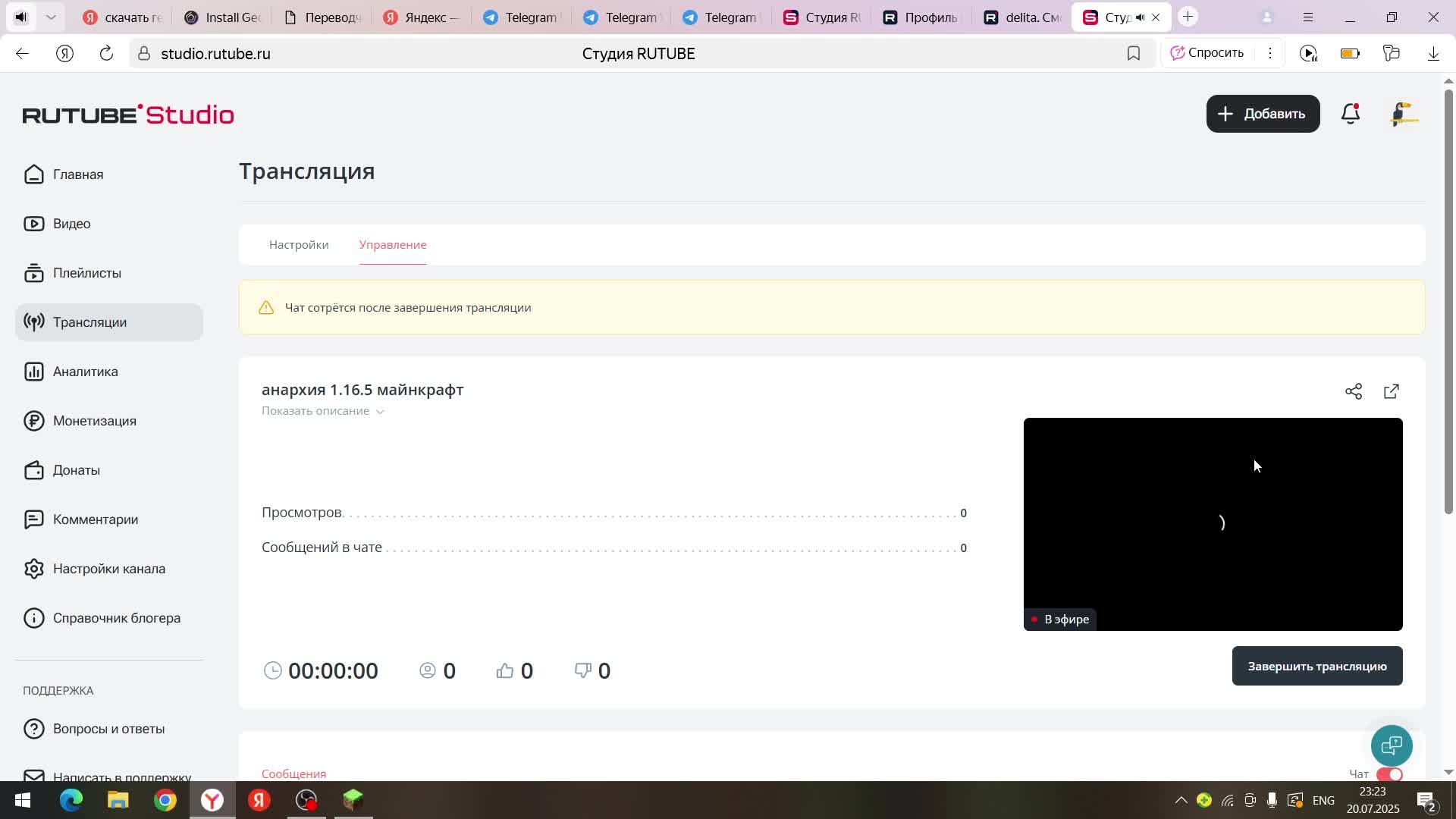Image resolution: width=1456 pixels, height=819 pixels.
Task: Show hidden system tray icons
Action: pyautogui.click(x=1181, y=800)
